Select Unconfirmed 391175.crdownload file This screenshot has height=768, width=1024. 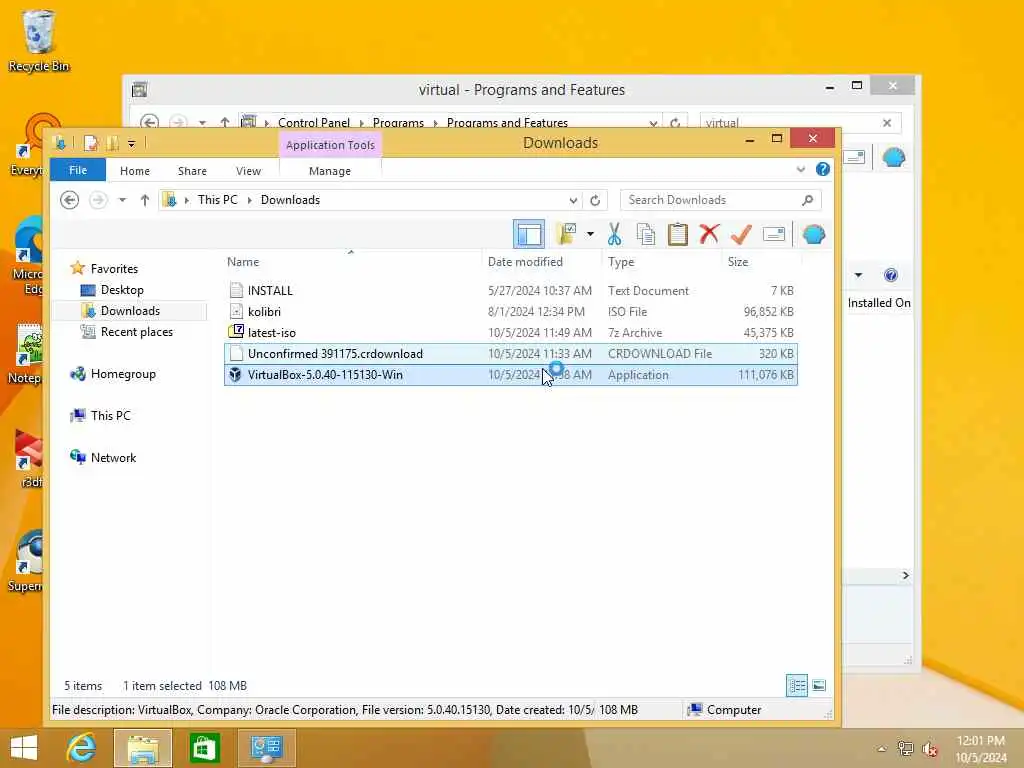[x=511, y=354]
